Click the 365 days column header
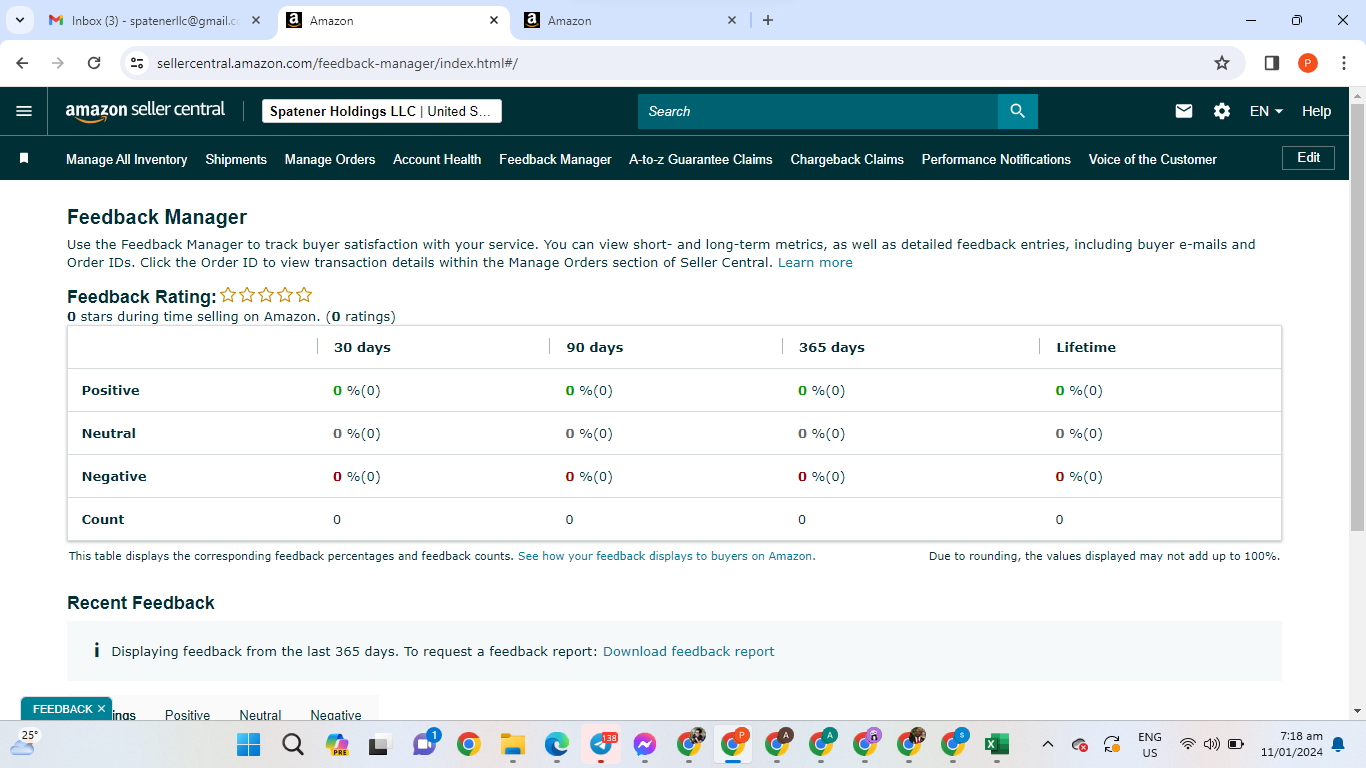The height and width of the screenshot is (768, 1366). (832, 347)
